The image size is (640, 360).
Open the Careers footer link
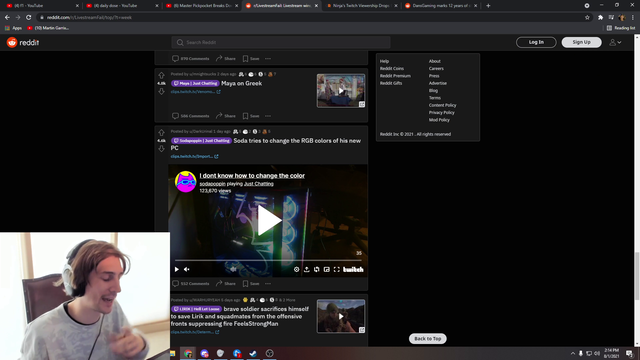(436, 69)
